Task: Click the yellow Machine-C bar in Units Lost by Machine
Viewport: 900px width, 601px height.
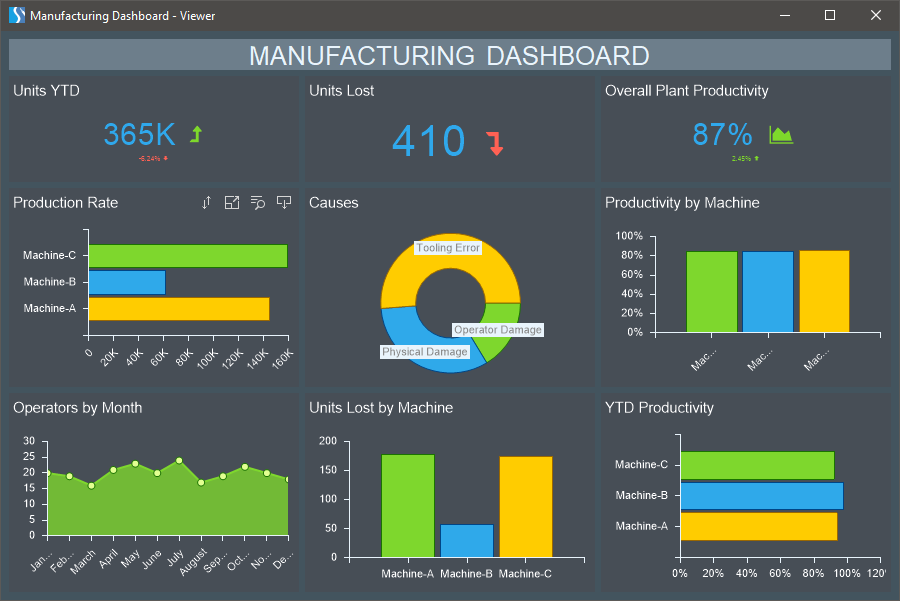Action: (x=526, y=506)
